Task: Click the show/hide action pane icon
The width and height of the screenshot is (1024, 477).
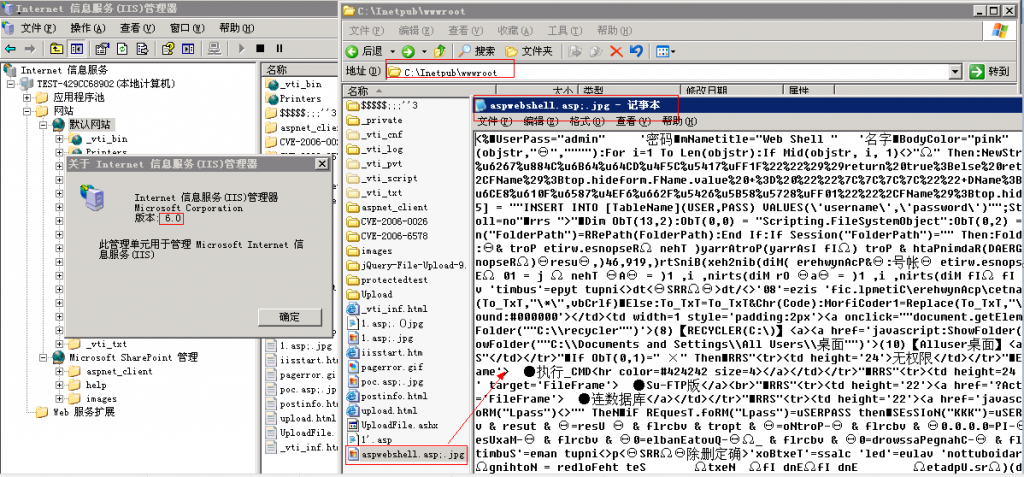Action: tap(187, 48)
